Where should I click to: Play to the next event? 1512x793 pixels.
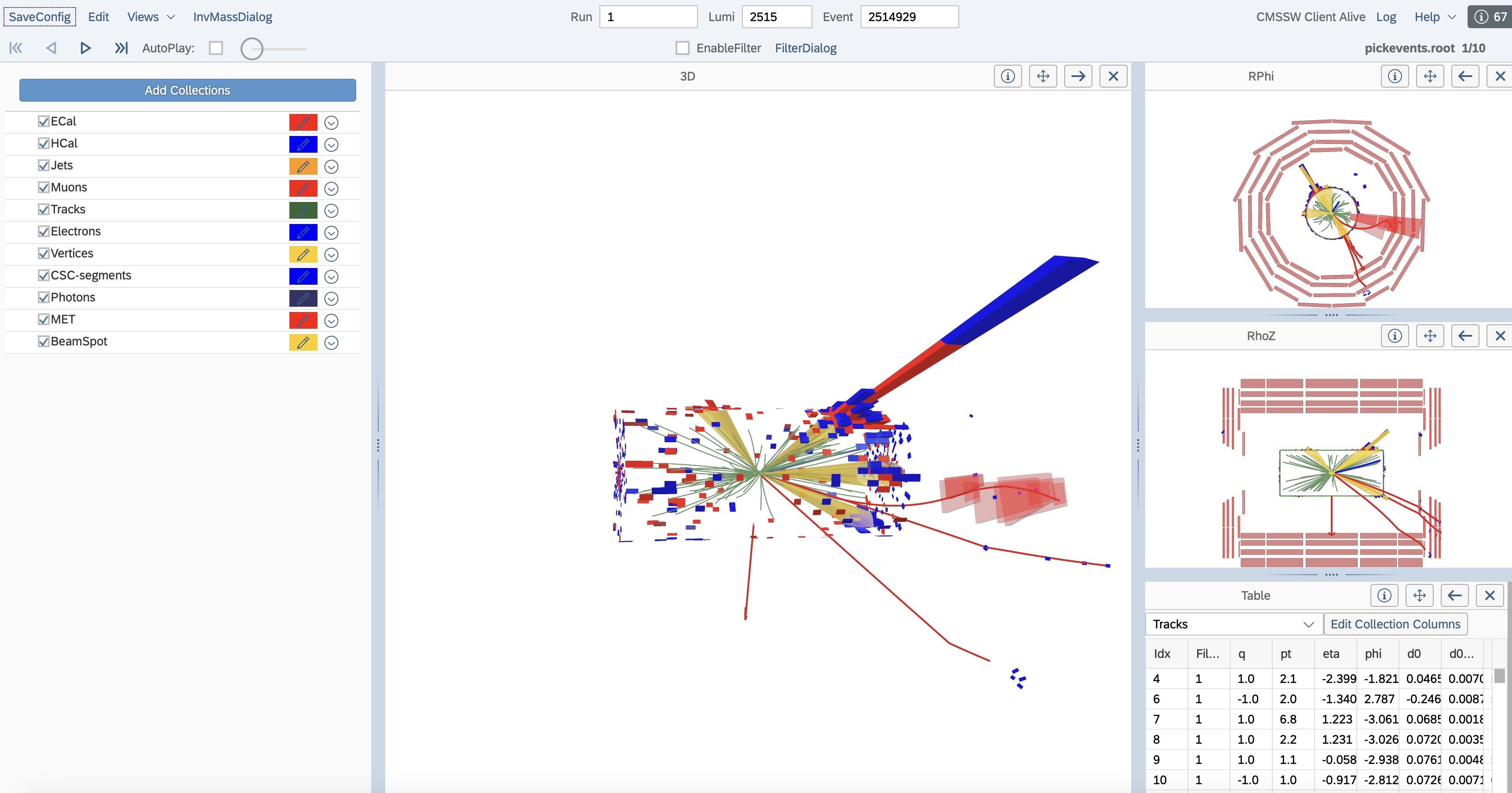click(x=86, y=48)
